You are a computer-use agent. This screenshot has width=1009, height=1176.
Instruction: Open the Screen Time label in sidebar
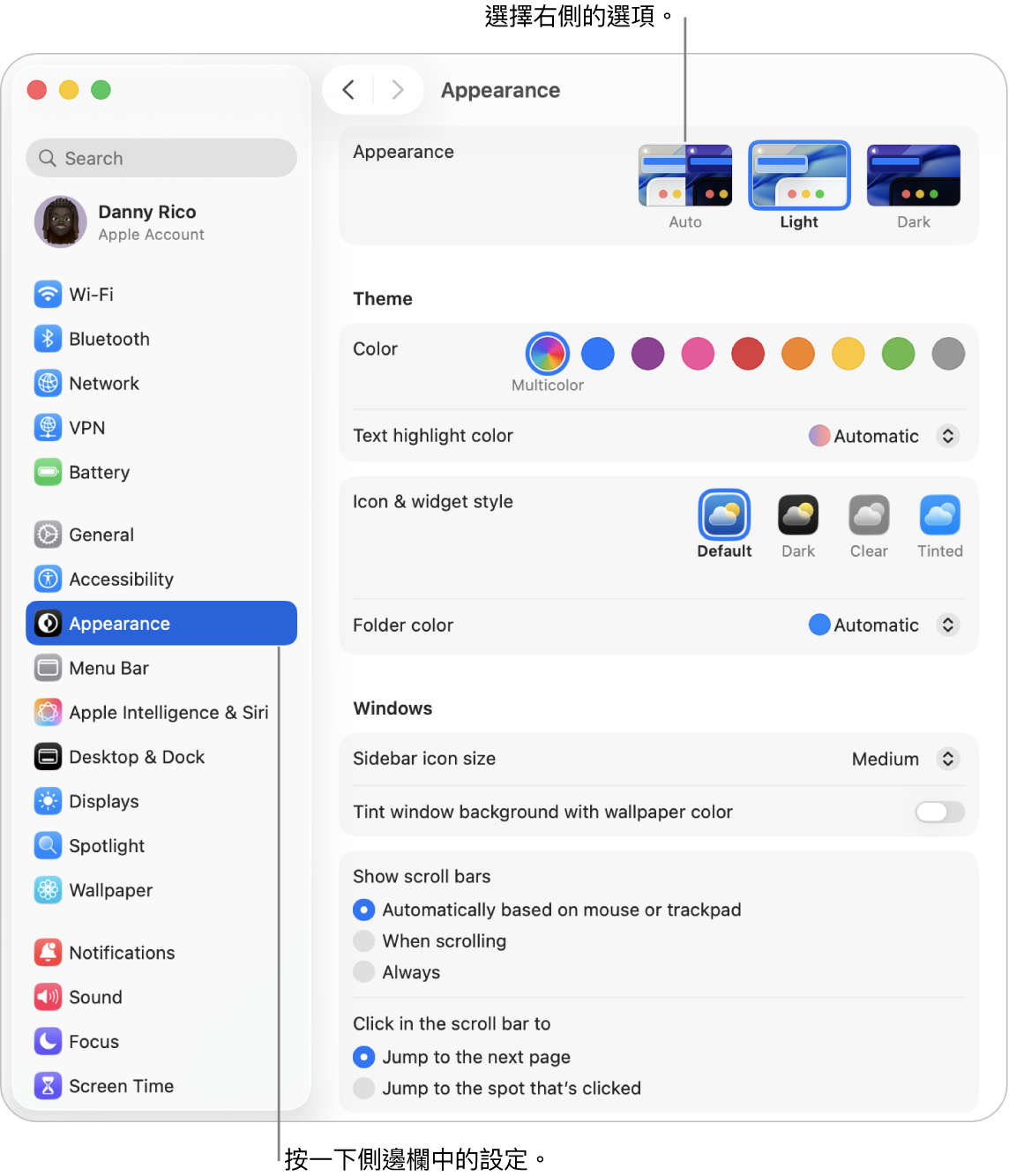tap(122, 1086)
